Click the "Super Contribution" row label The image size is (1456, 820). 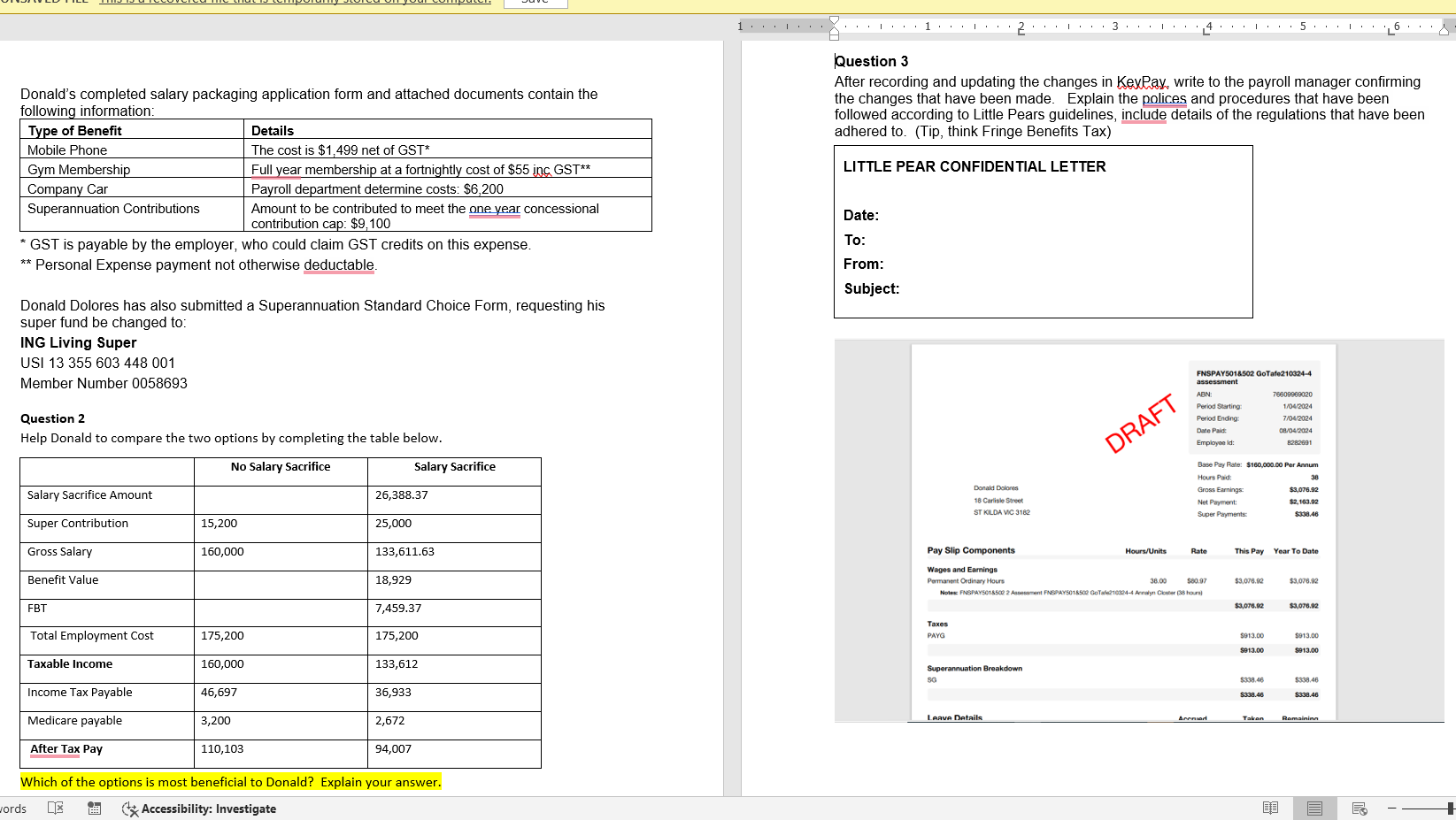tap(78, 523)
